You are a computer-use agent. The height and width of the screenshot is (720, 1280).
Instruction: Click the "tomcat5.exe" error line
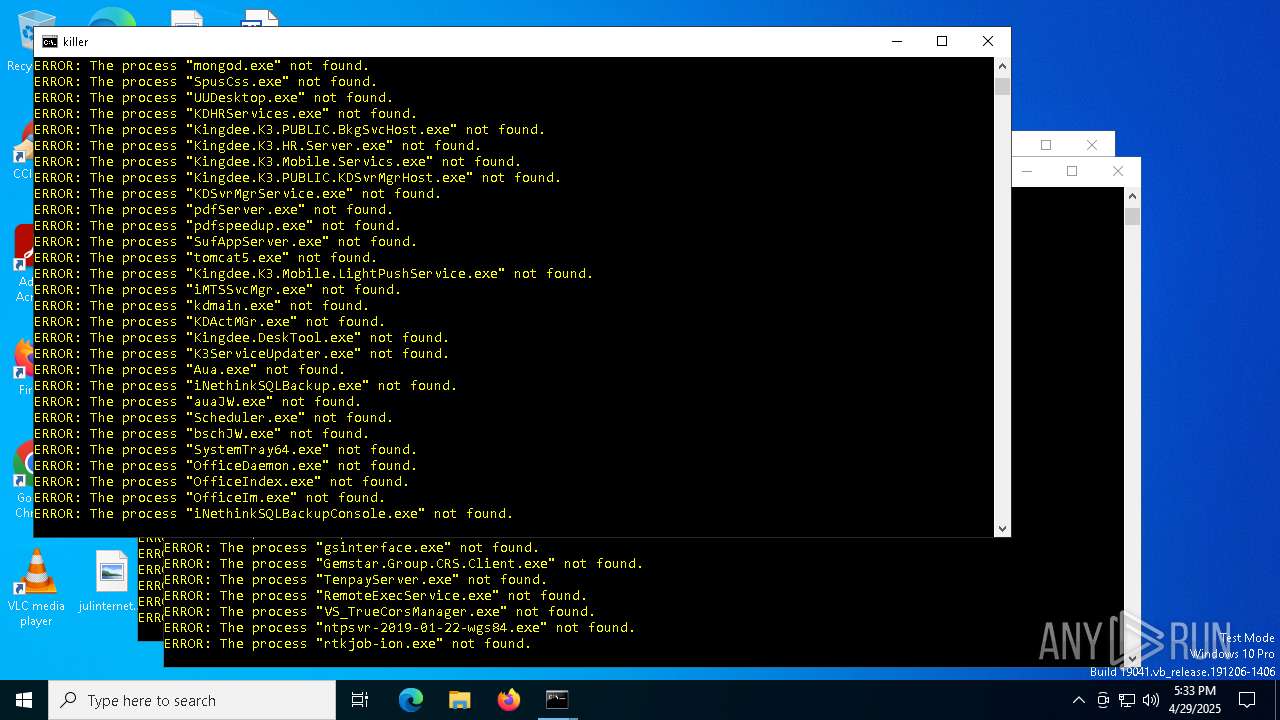click(205, 258)
